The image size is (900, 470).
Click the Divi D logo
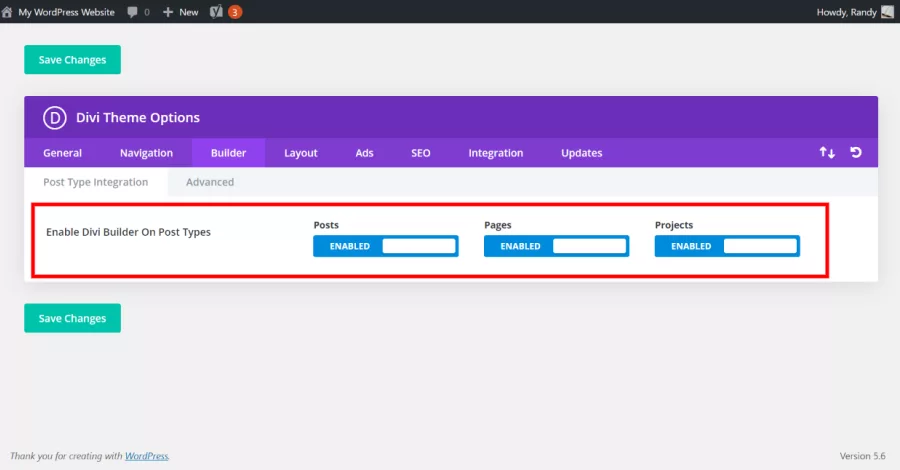point(55,118)
